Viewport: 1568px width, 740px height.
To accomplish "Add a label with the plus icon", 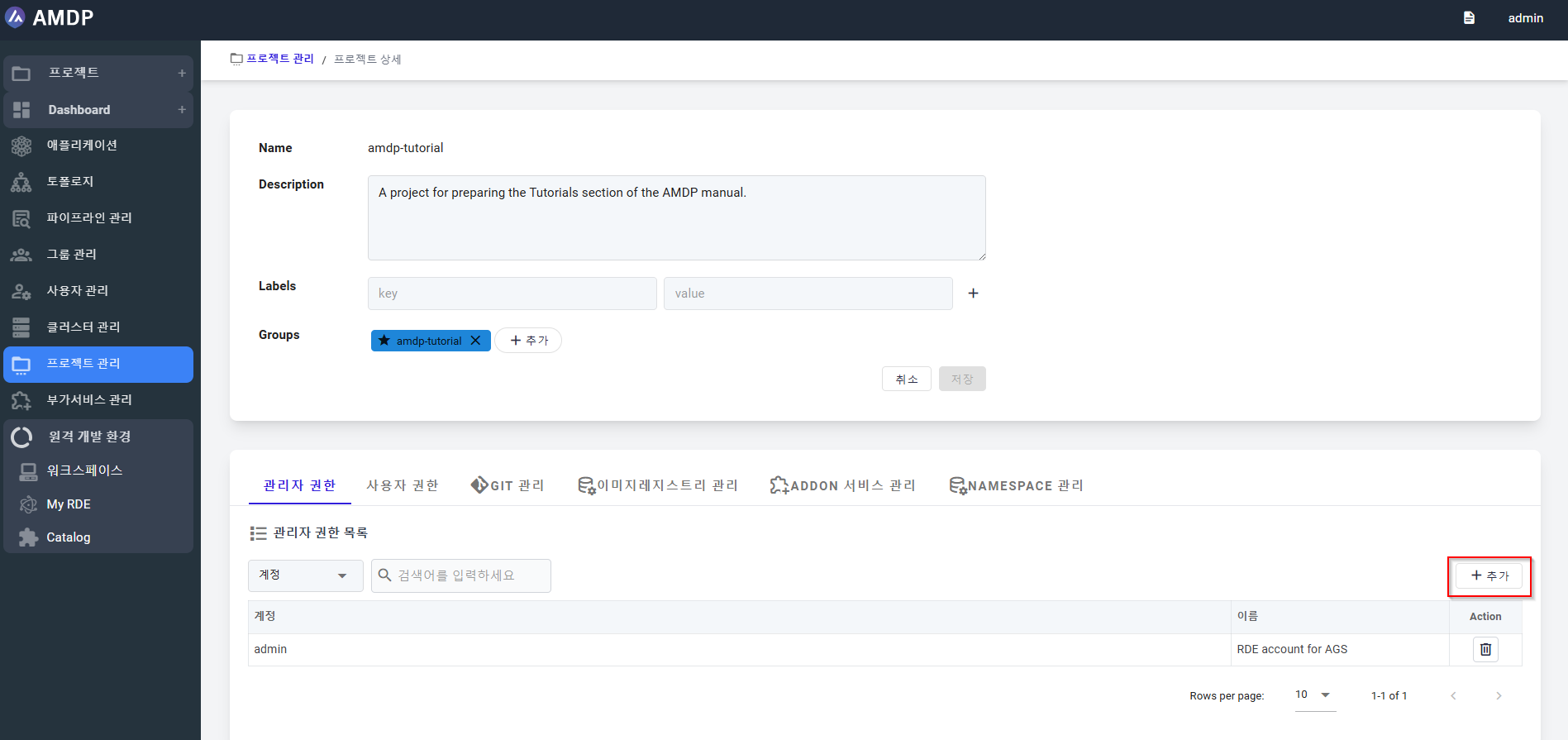I will (973, 294).
